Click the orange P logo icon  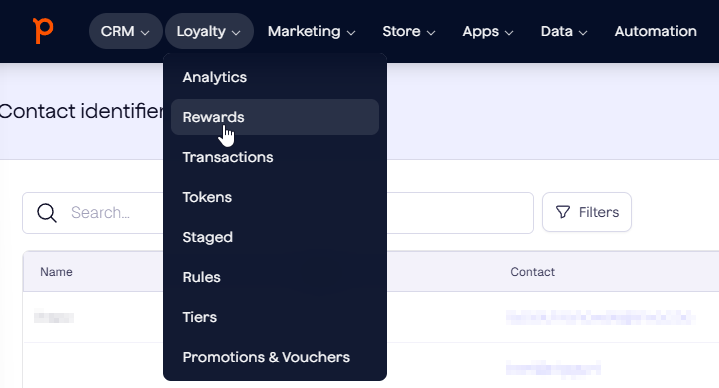[x=43, y=31]
